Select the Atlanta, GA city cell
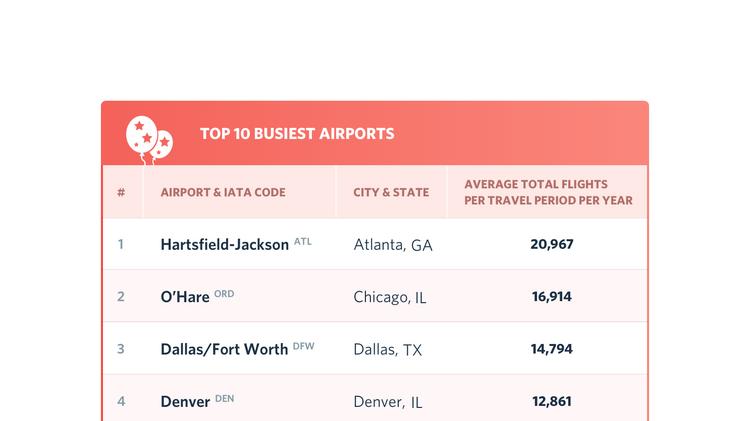Screen dimensions: 750x421 (393, 245)
